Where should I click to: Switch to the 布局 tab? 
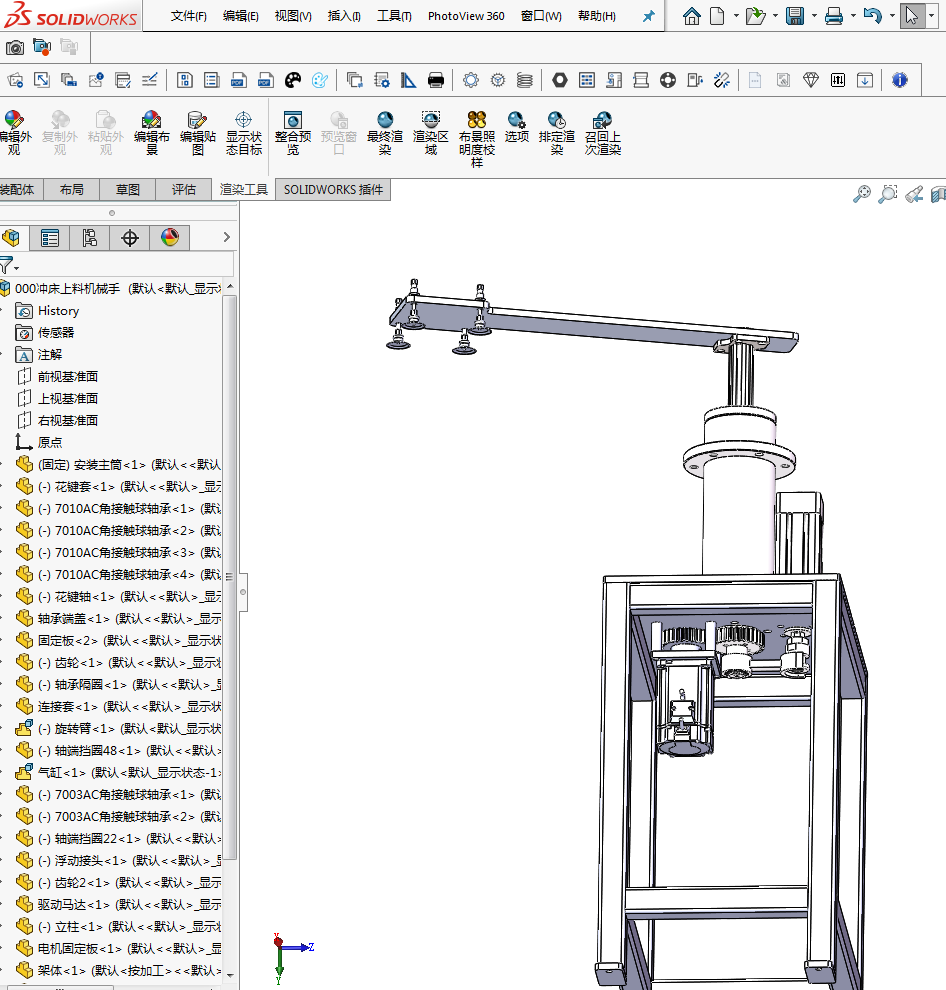coord(71,189)
